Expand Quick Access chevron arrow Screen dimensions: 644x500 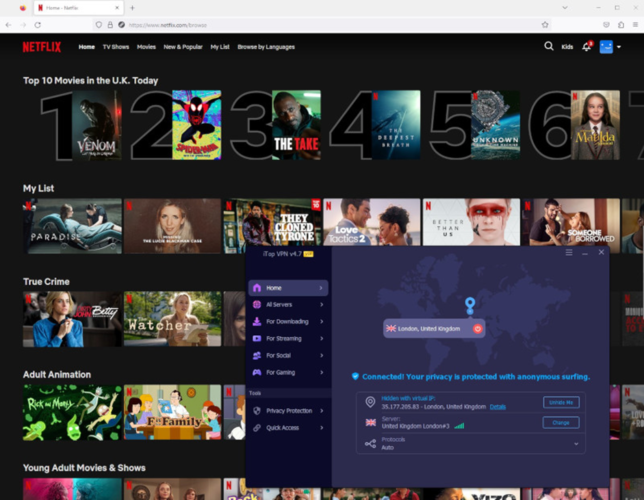(x=322, y=428)
